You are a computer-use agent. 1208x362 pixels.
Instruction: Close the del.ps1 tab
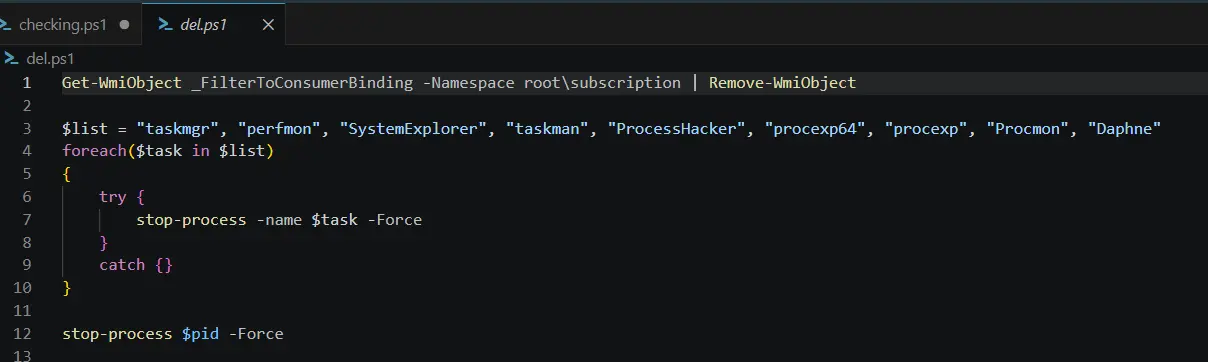(267, 24)
